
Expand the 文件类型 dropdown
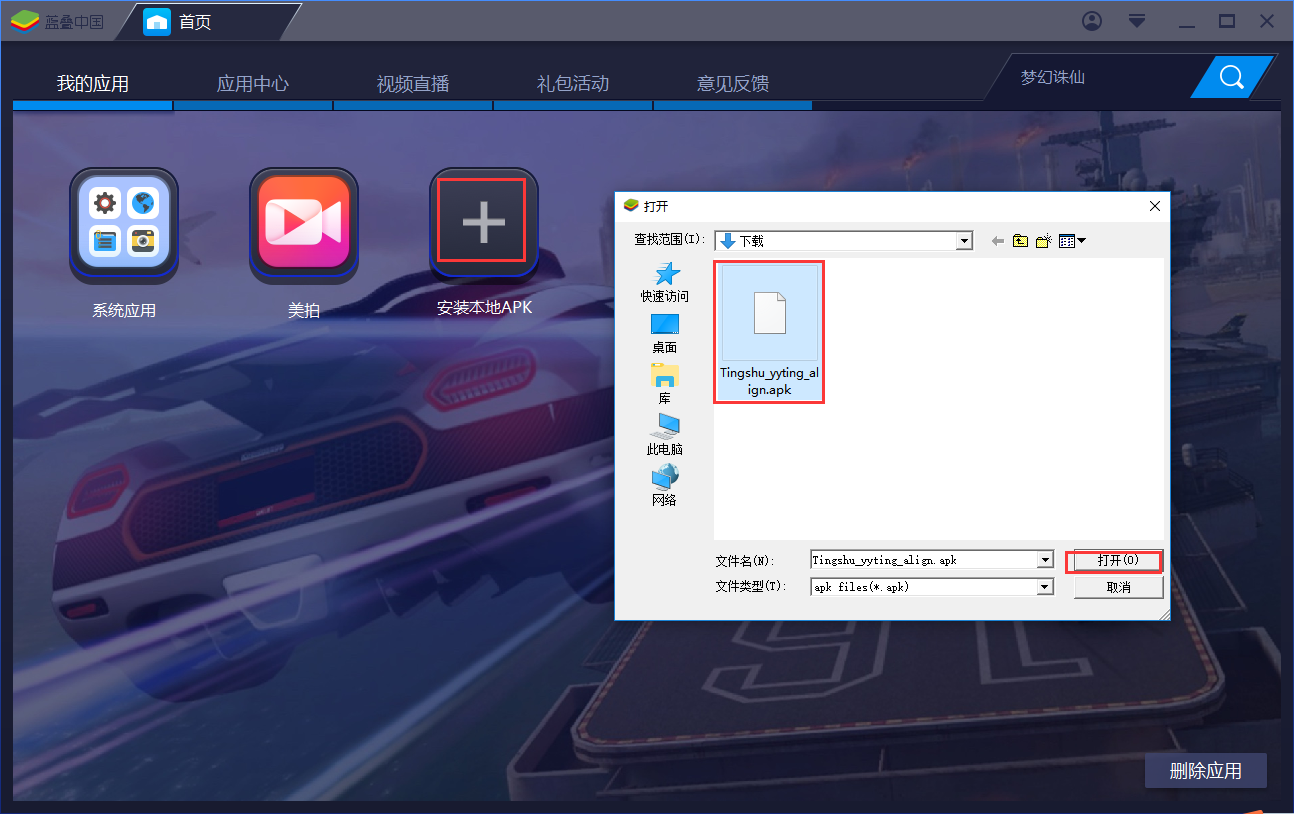(1044, 586)
